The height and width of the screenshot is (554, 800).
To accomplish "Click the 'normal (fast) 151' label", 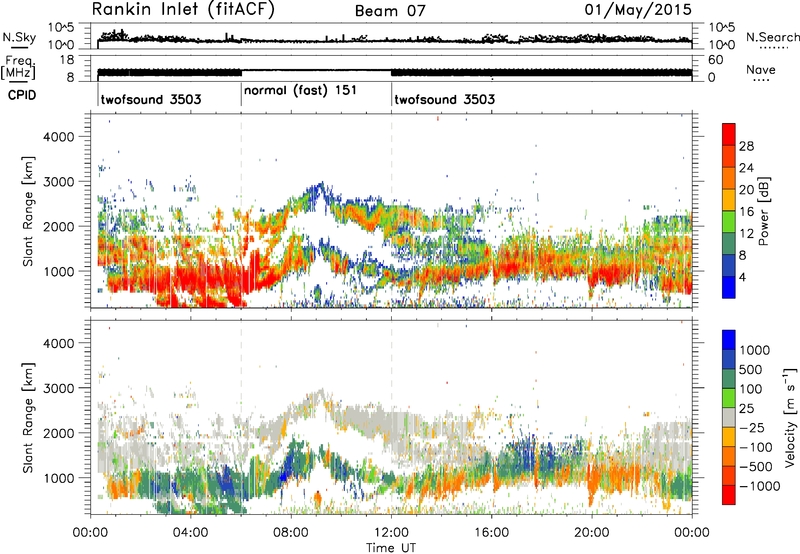I will click(300, 91).
